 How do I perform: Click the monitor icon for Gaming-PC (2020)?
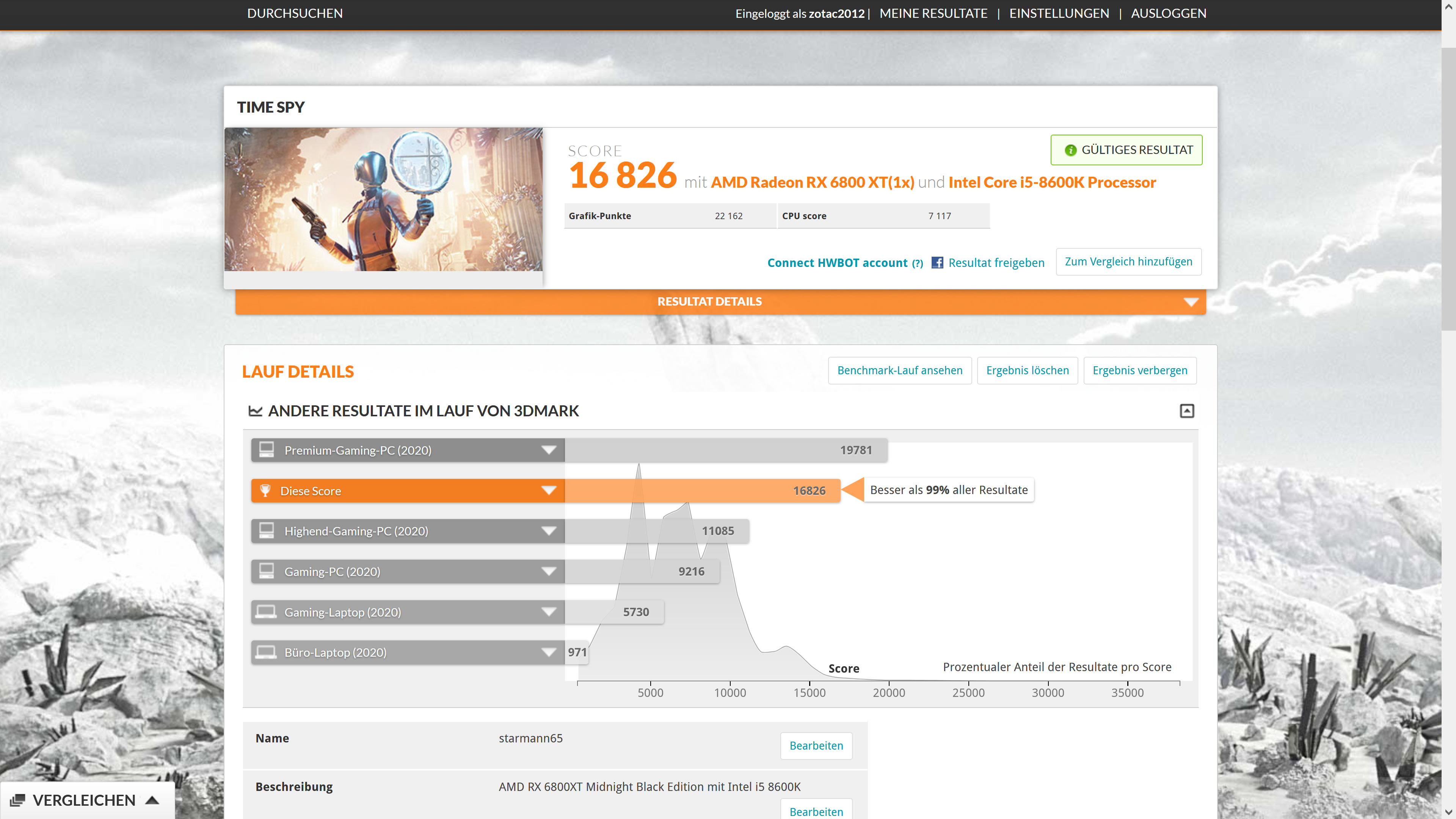tap(266, 571)
